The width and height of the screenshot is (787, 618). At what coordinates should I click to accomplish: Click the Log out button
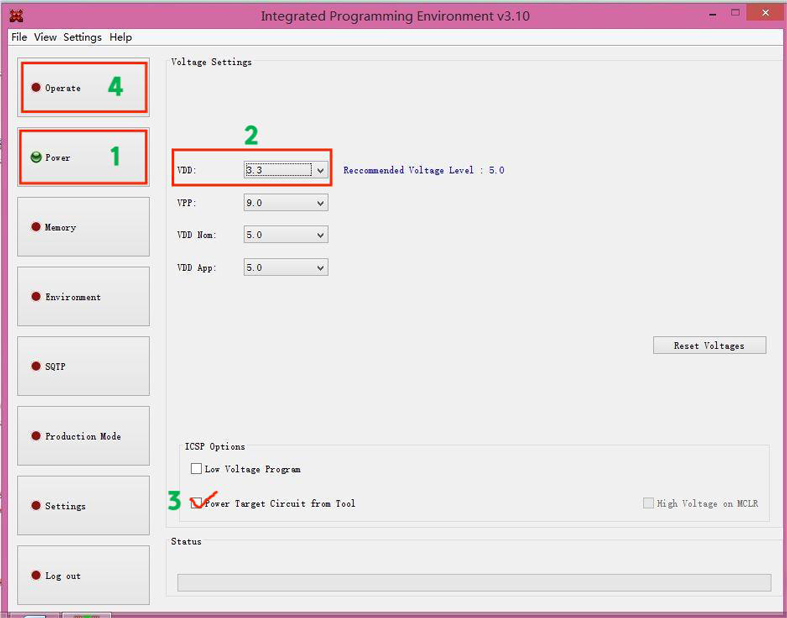pos(83,575)
